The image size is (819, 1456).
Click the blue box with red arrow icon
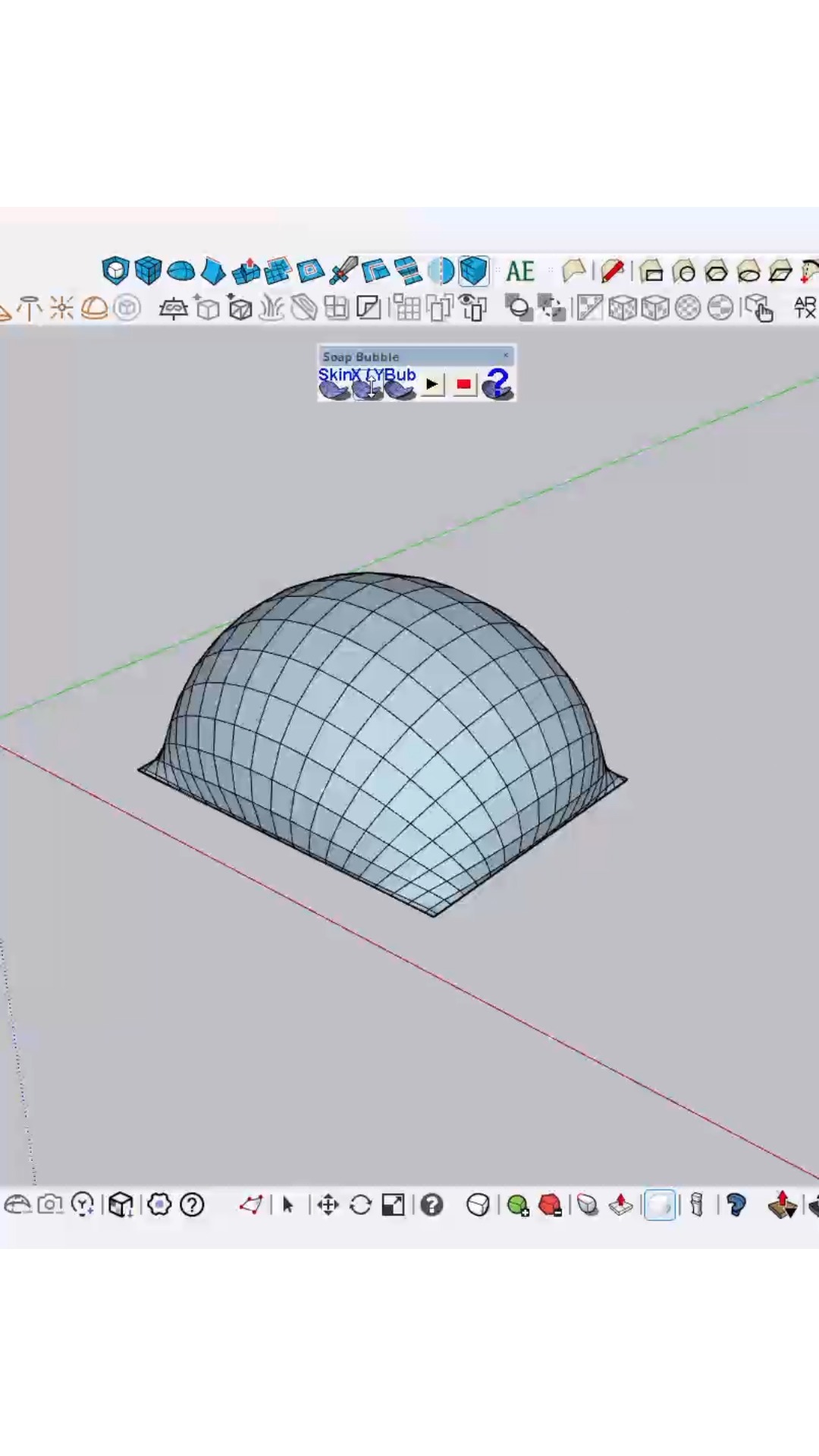(246, 271)
